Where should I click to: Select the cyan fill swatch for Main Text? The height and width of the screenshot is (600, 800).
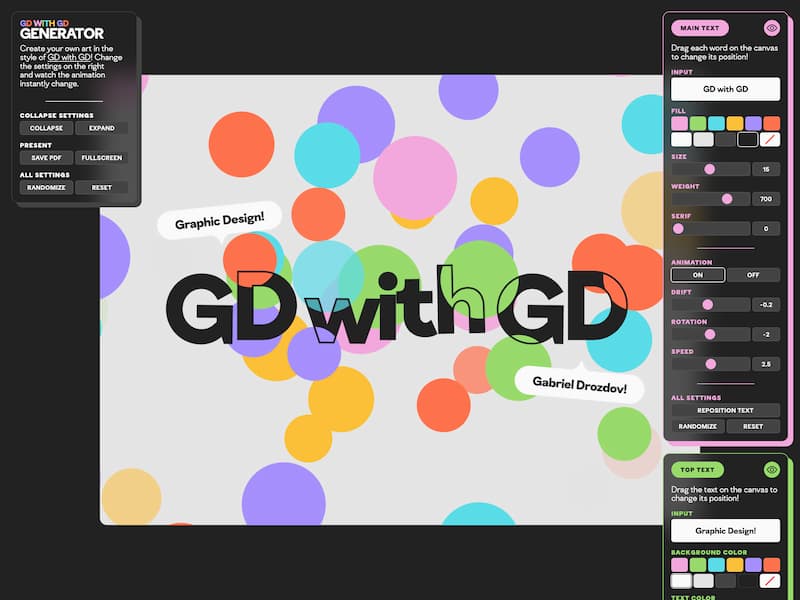point(716,123)
